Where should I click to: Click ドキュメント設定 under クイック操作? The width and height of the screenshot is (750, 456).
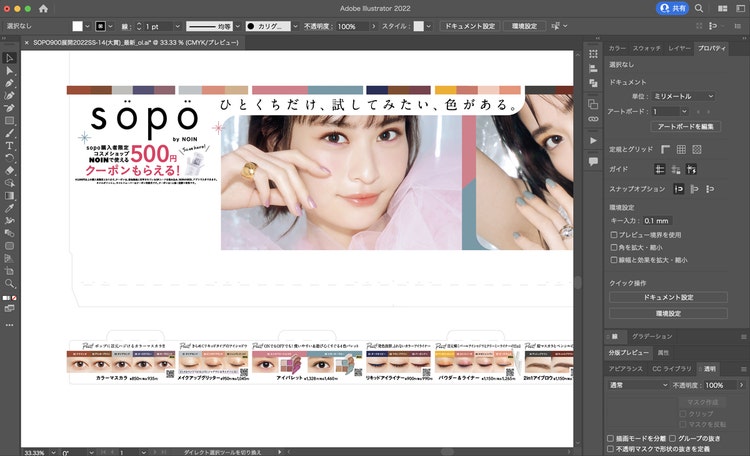pyautogui.click(x=668, y=297)
